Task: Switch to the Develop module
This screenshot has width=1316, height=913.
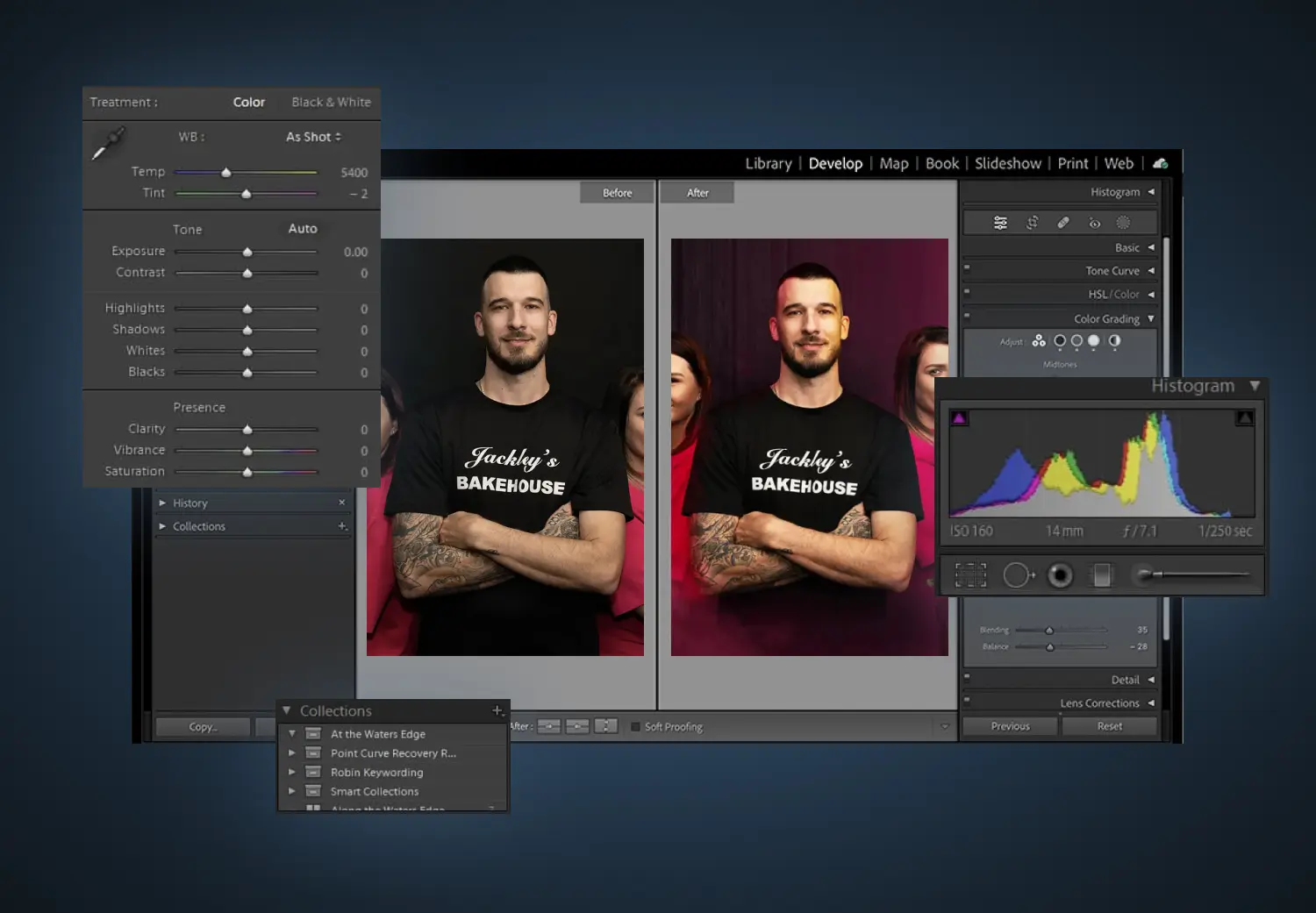Action: [x=835, y=164]
